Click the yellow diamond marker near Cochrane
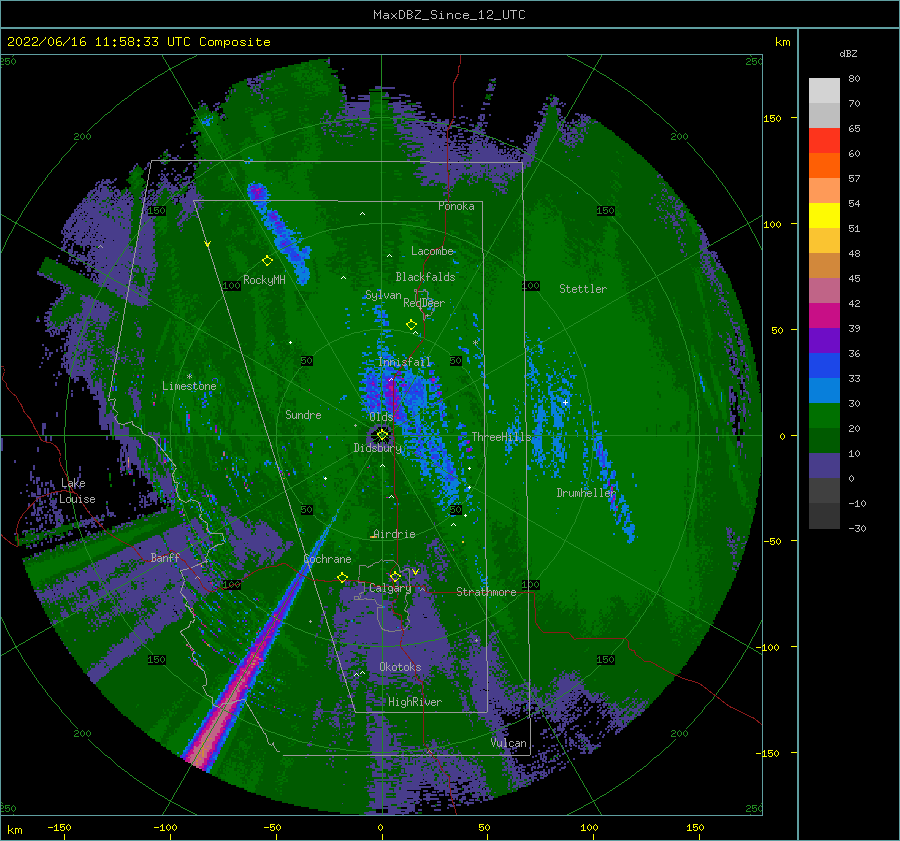900x841 pixels. pyautogui.click(x=343, y=577)
